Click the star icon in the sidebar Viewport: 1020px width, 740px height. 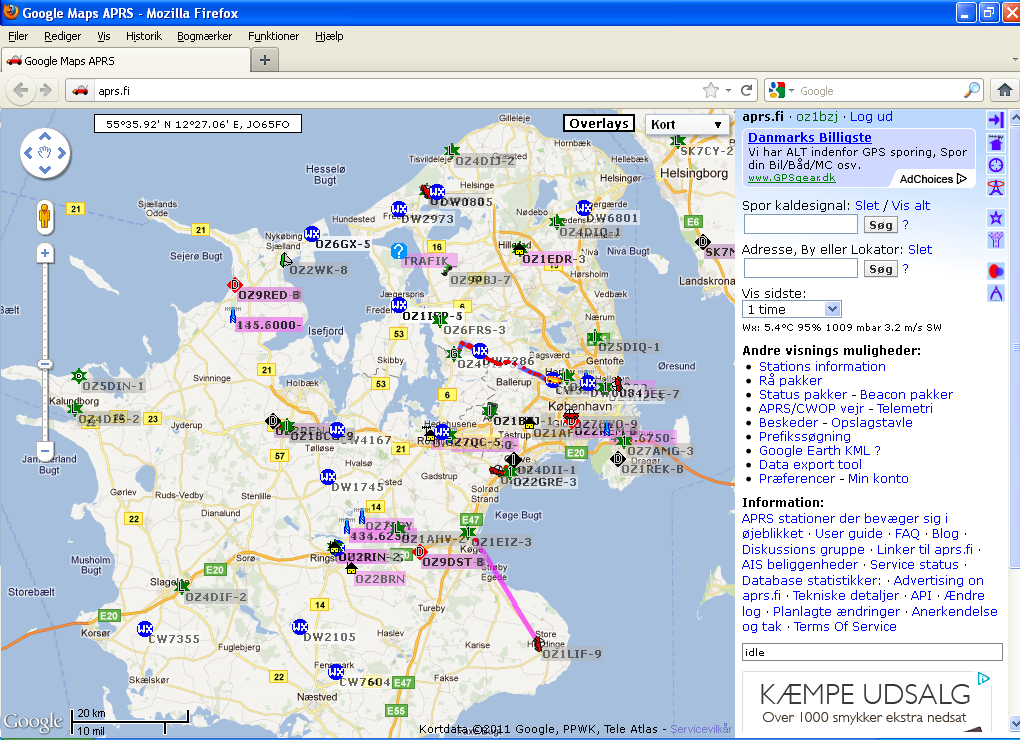click(995, 218)
